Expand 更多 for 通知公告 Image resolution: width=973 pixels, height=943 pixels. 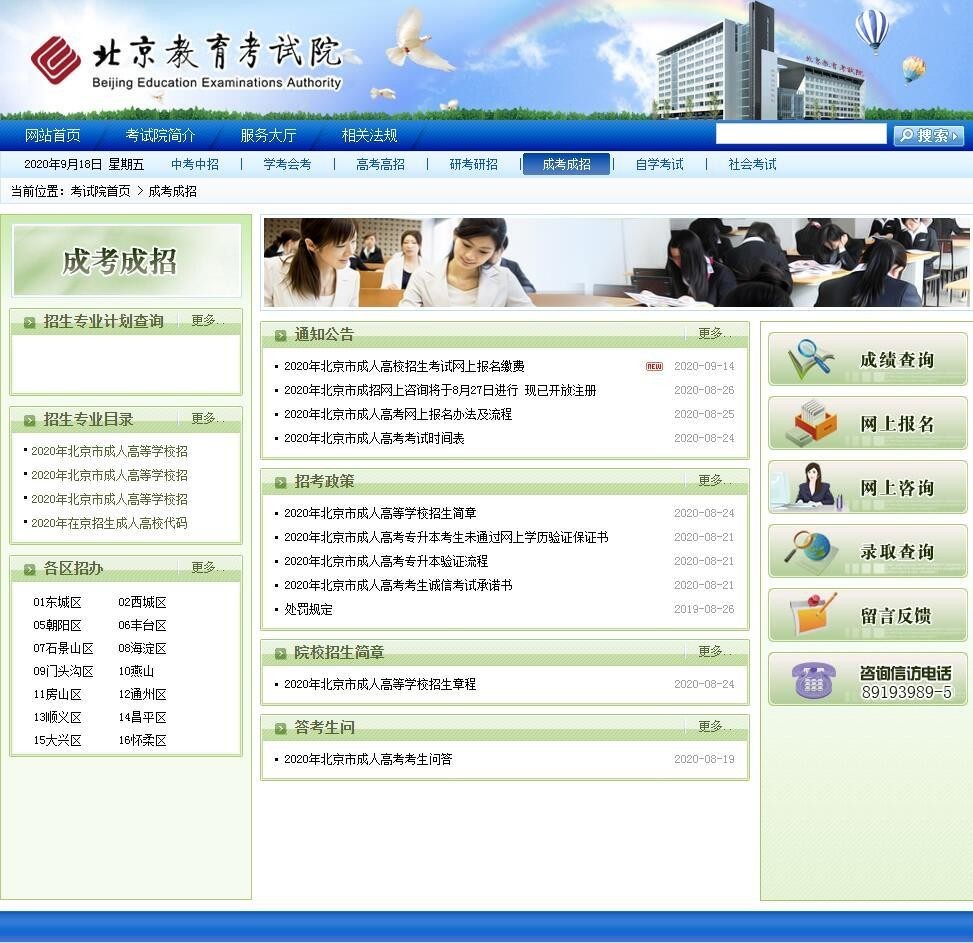point(714,334)
